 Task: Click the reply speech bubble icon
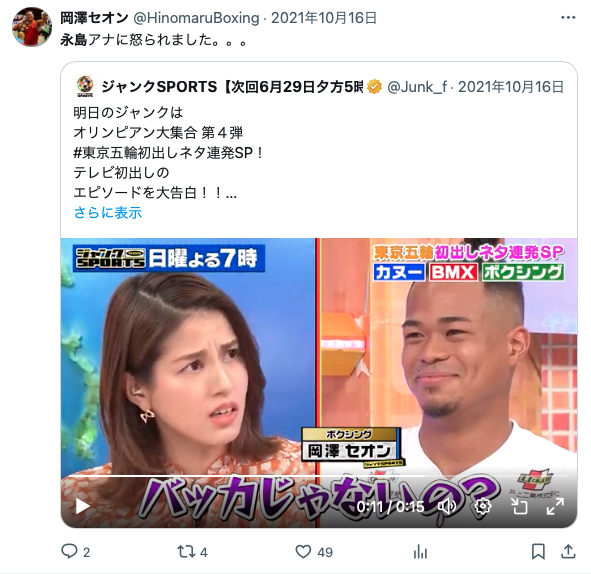tap(69, 552)
